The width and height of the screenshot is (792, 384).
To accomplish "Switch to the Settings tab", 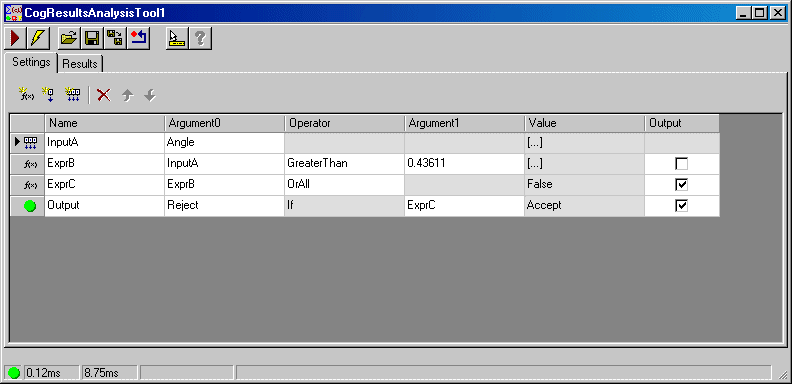I will [x=31, y=62].
